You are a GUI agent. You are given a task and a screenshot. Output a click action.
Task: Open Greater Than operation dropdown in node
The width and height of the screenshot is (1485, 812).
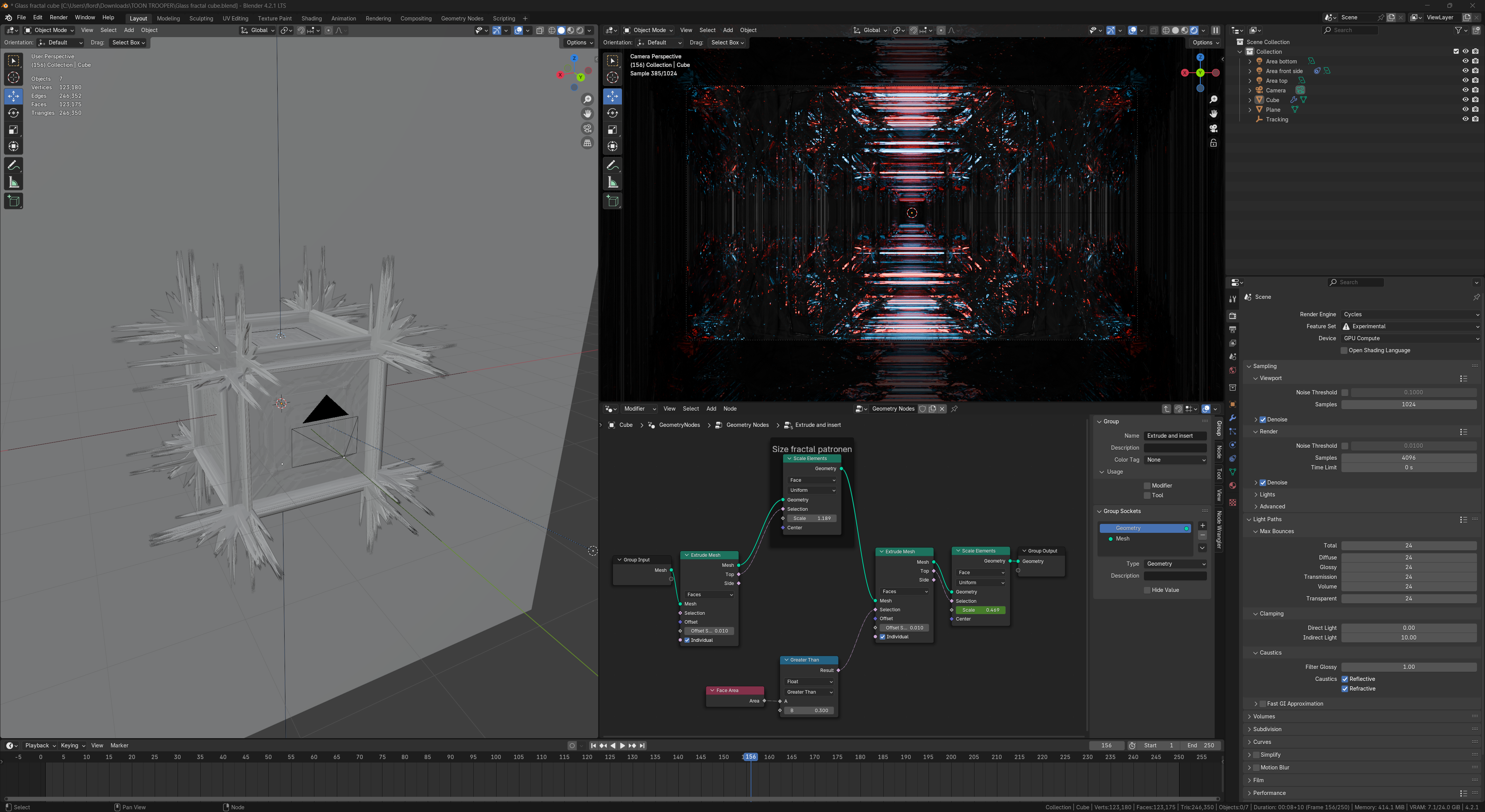tap(809, 692)
